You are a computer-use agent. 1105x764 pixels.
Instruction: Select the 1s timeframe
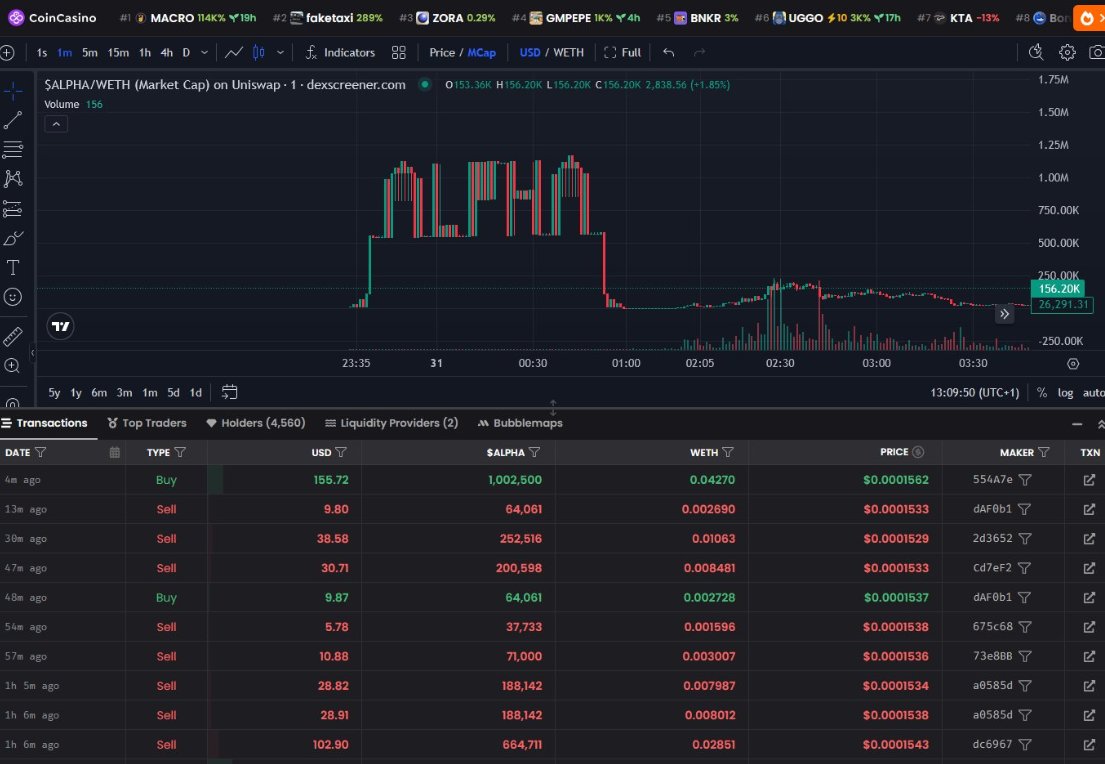tap(42, 52)
